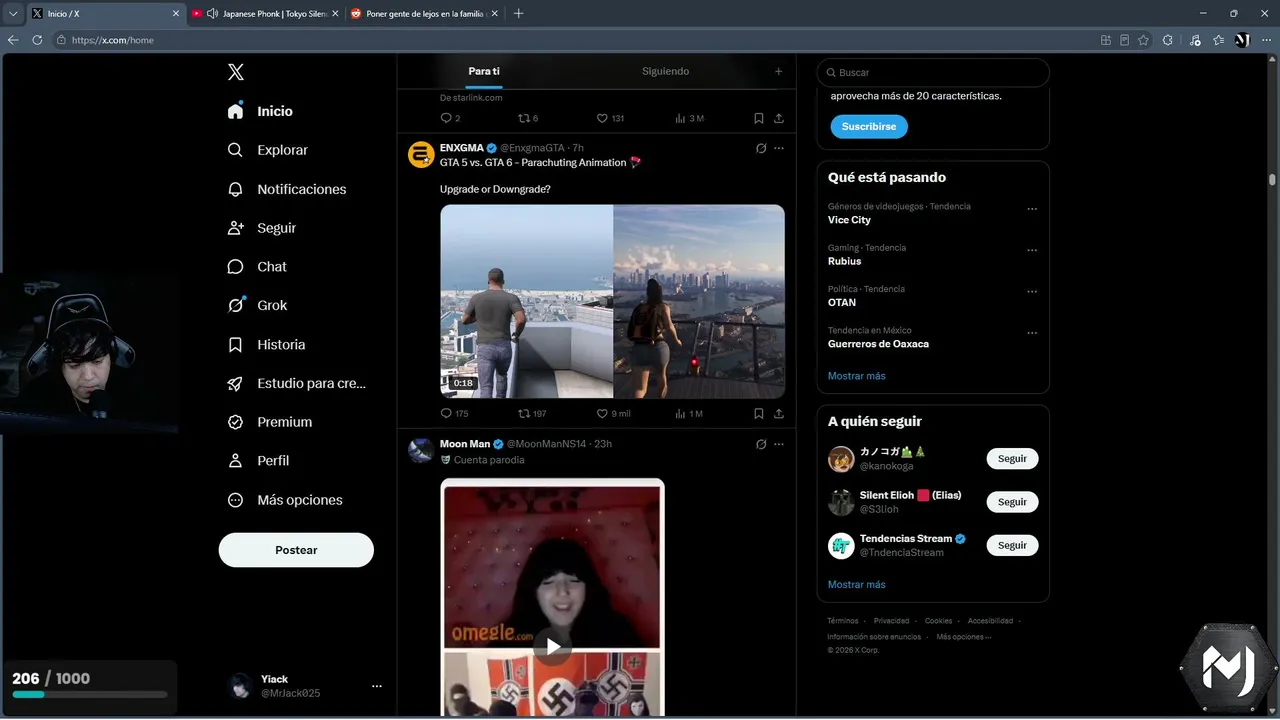Open the browser favorites star
1280x720 pixels.
tap(1218, 40)
